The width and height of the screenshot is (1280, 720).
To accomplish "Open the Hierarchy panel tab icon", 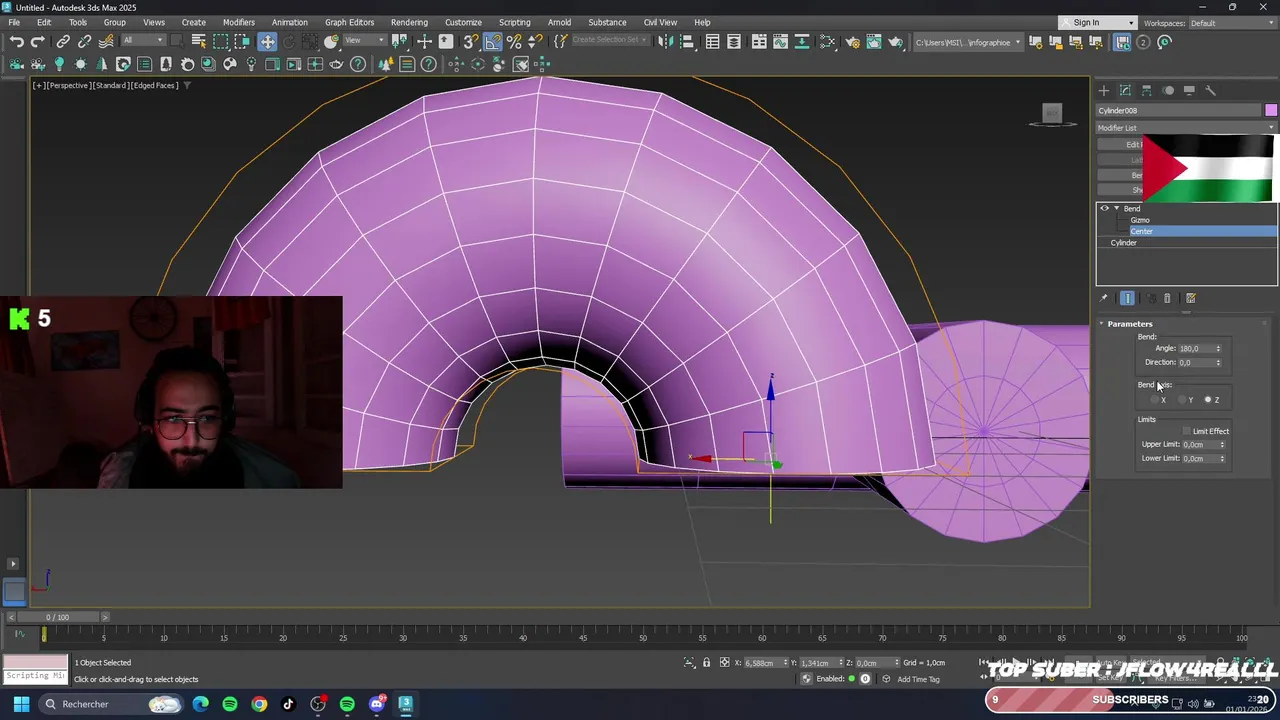I will point(1147,90).
